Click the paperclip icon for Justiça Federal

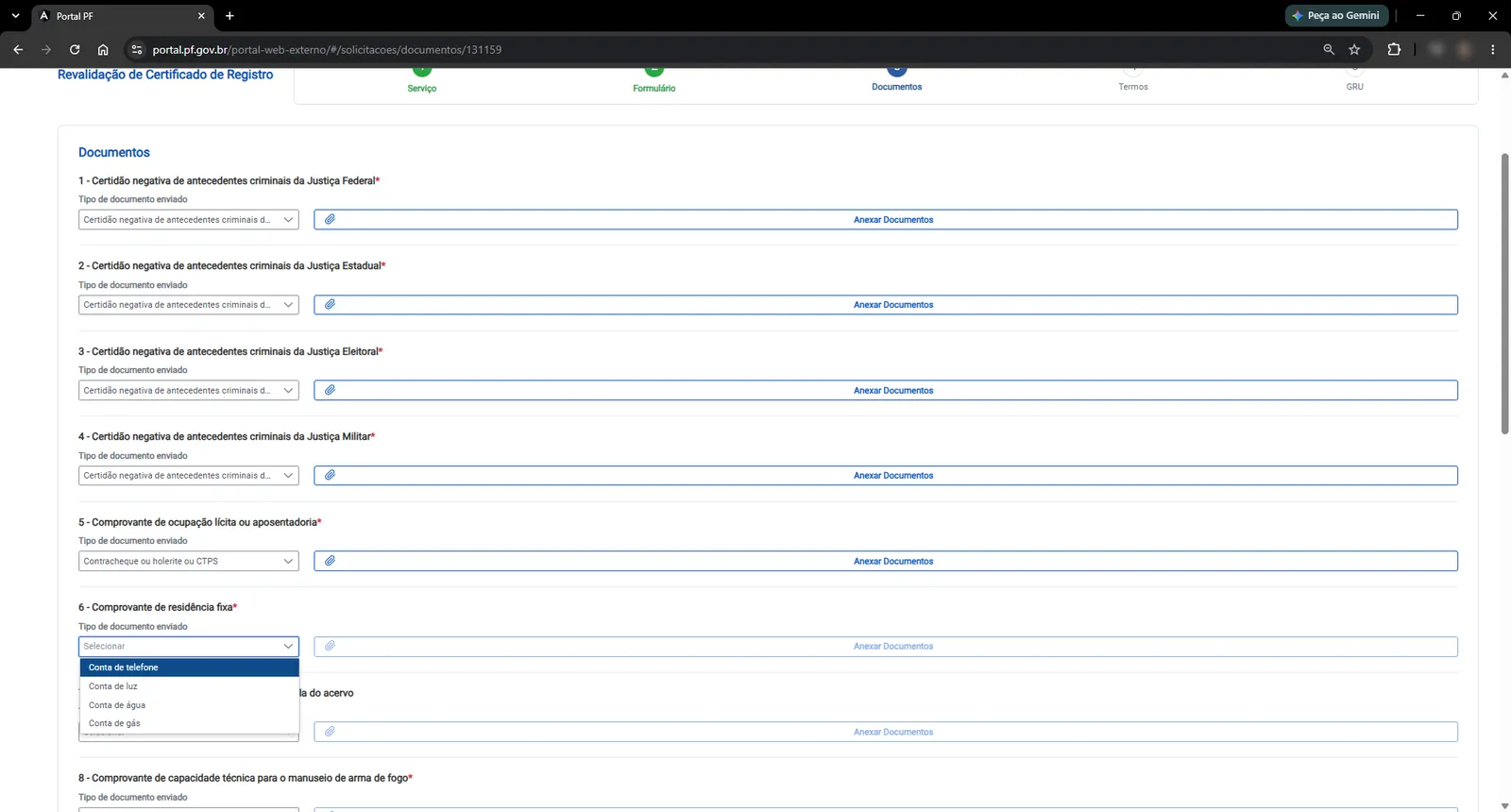(330, 219)
